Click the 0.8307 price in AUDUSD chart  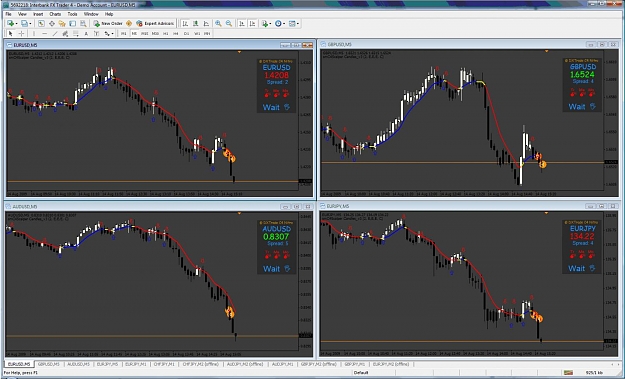click(276, 236)
